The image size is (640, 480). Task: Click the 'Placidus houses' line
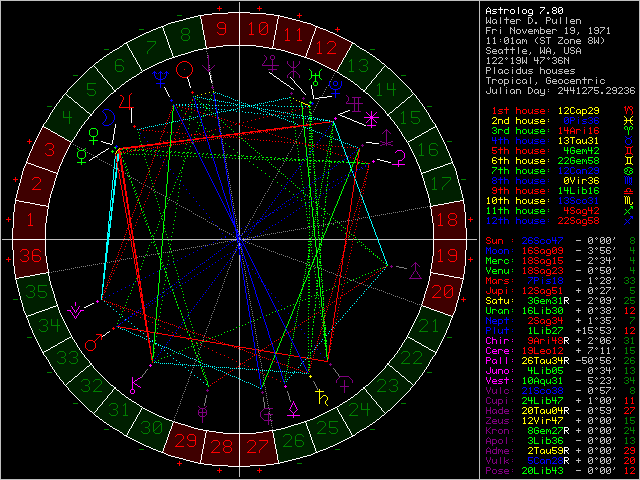tap(530, 71)
